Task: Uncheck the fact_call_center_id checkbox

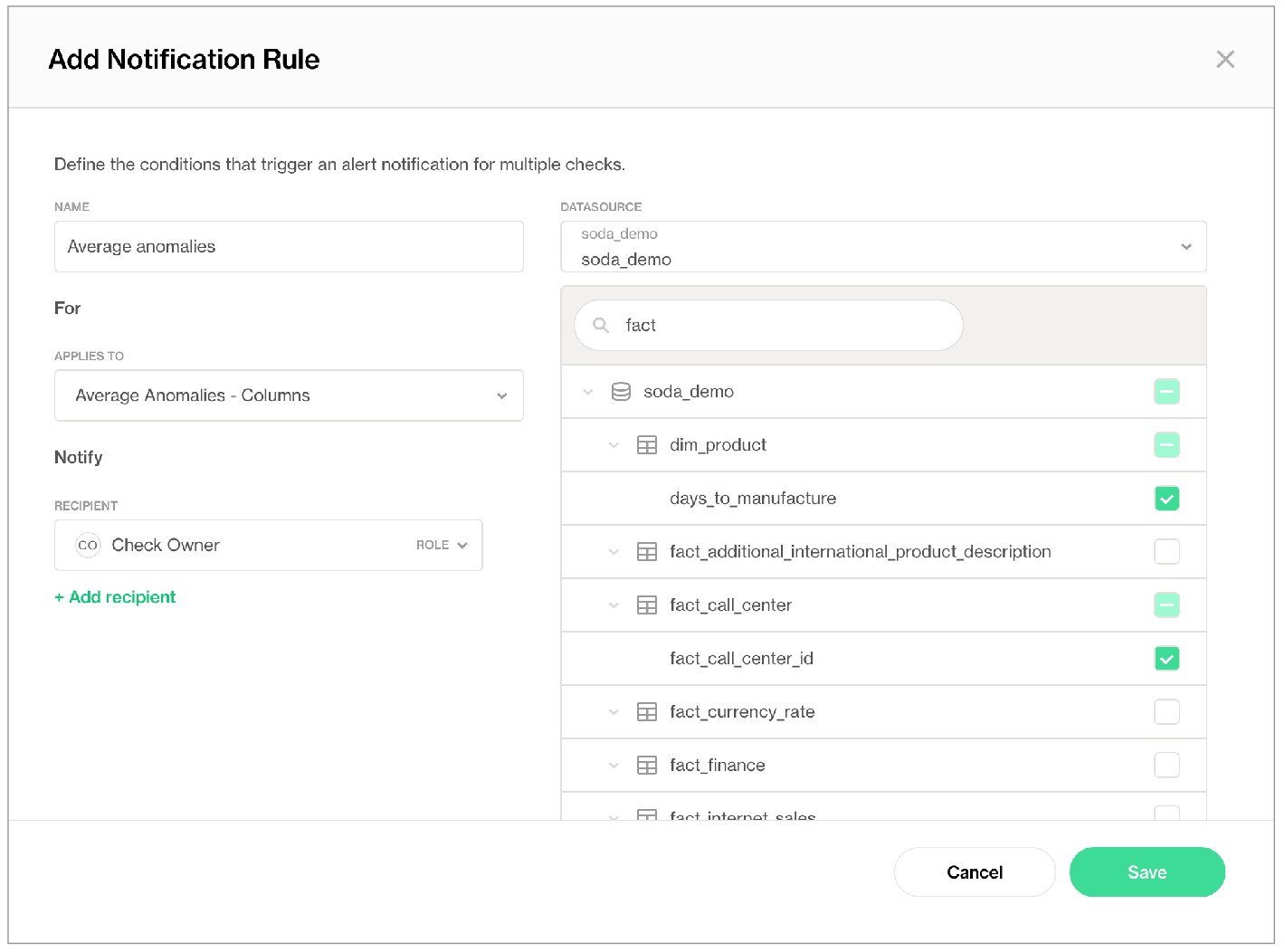Action: (x=1166, y=659)
